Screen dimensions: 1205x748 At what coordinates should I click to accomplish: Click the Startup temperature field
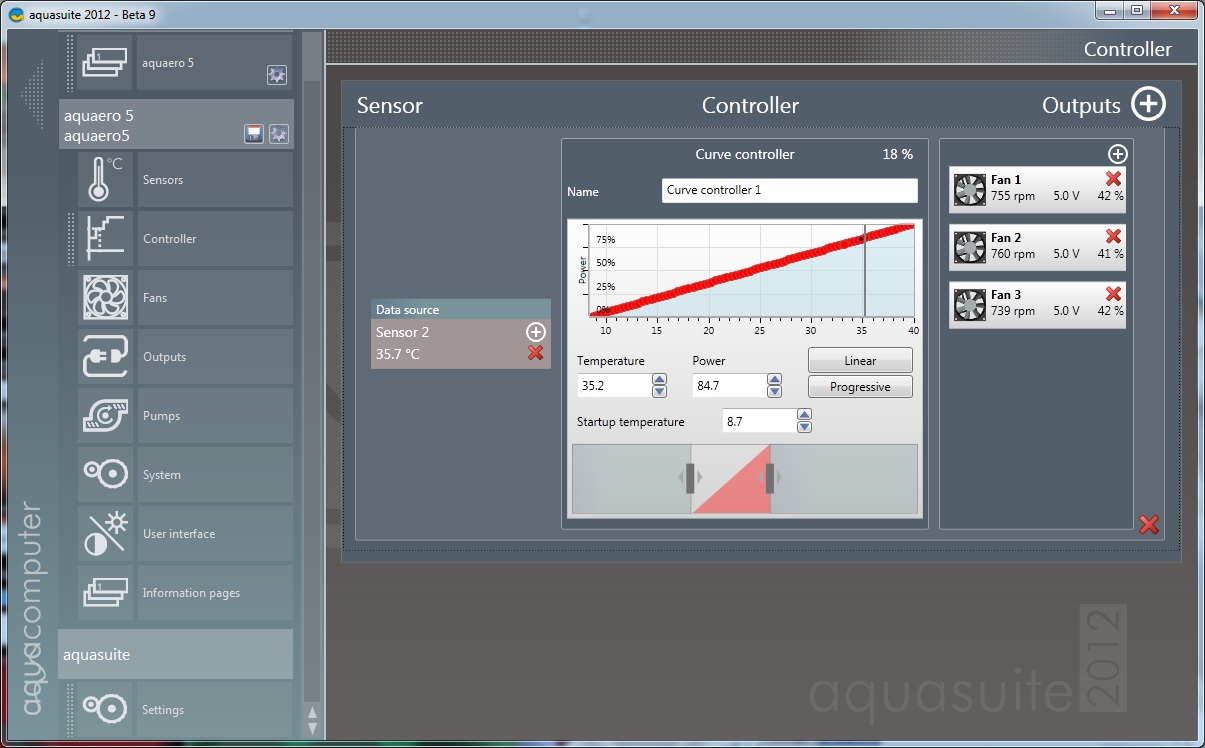[760, 421]
